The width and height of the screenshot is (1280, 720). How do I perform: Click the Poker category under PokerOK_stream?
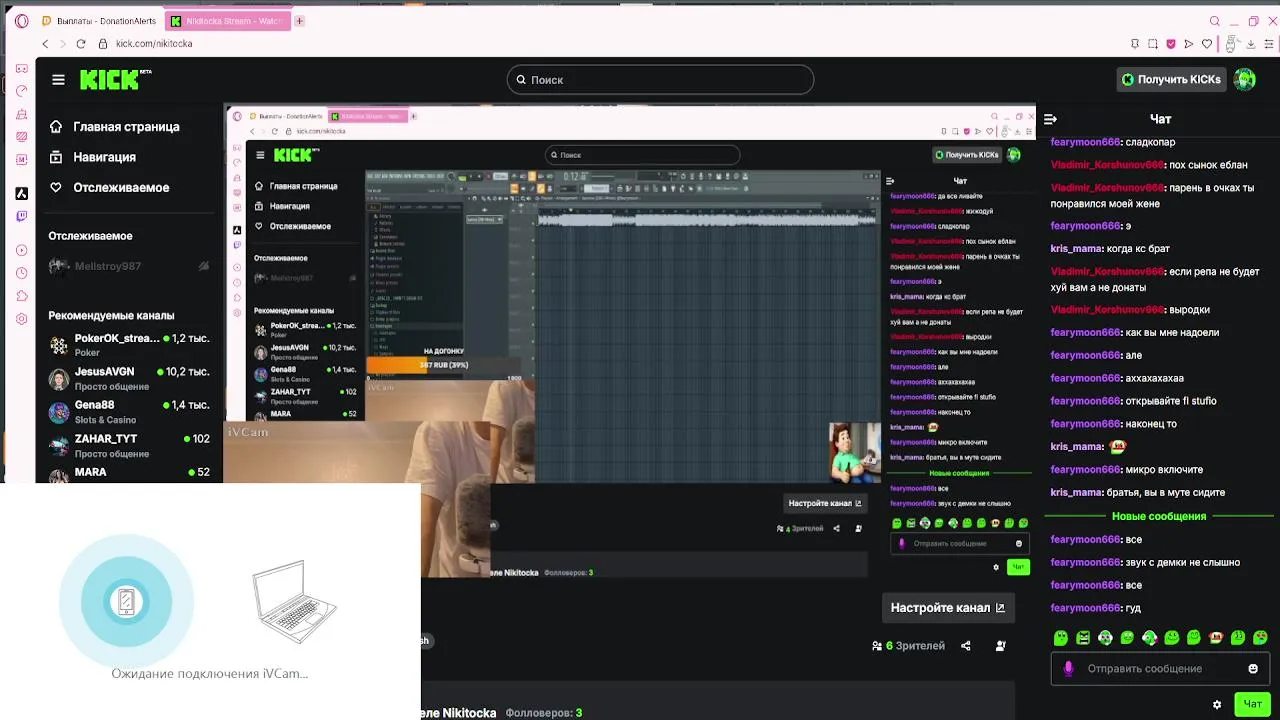(87, 353)
